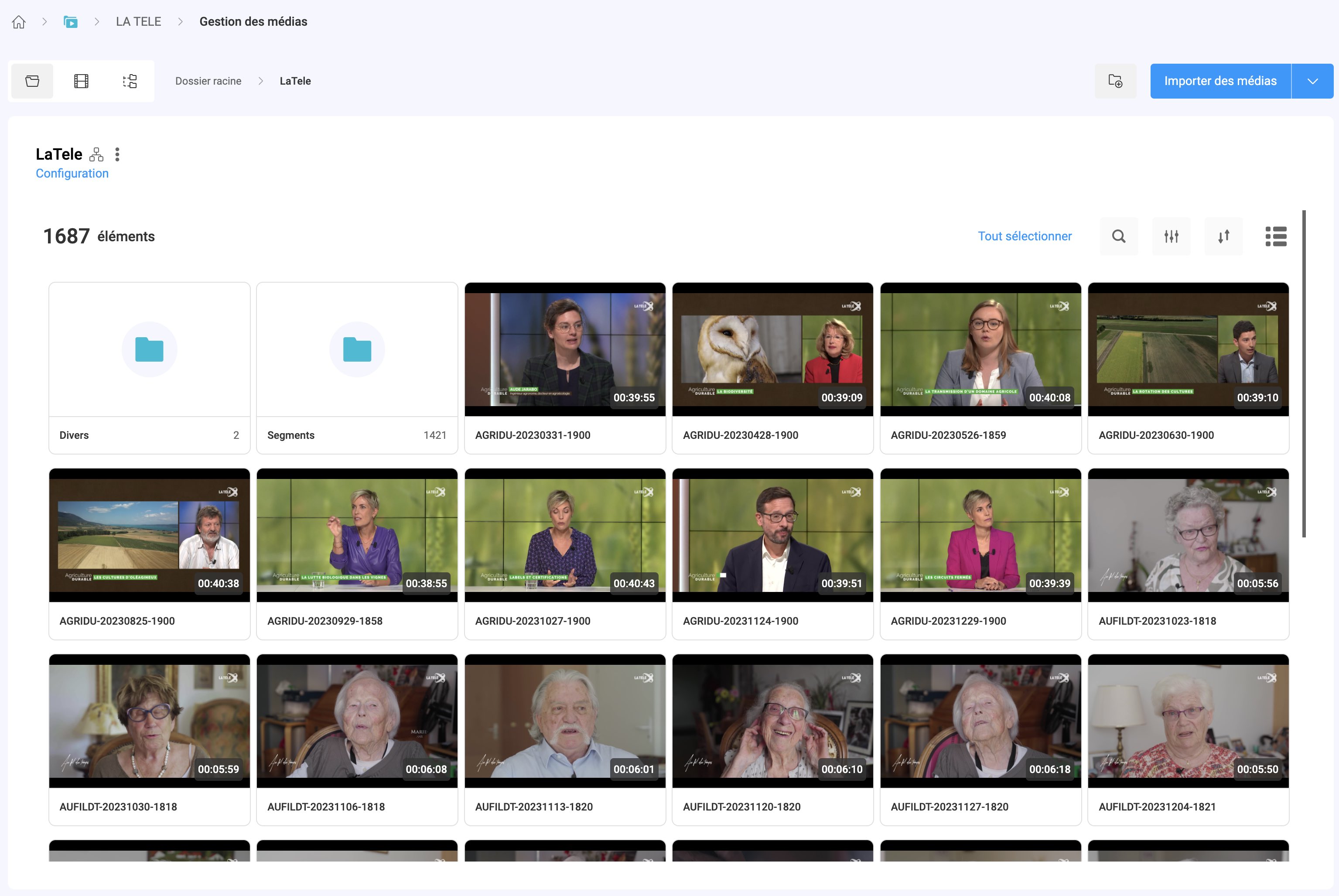Click the new folder icon
The width and height of the screenshot is (1339, 896).
click(x=1114, y=81)
